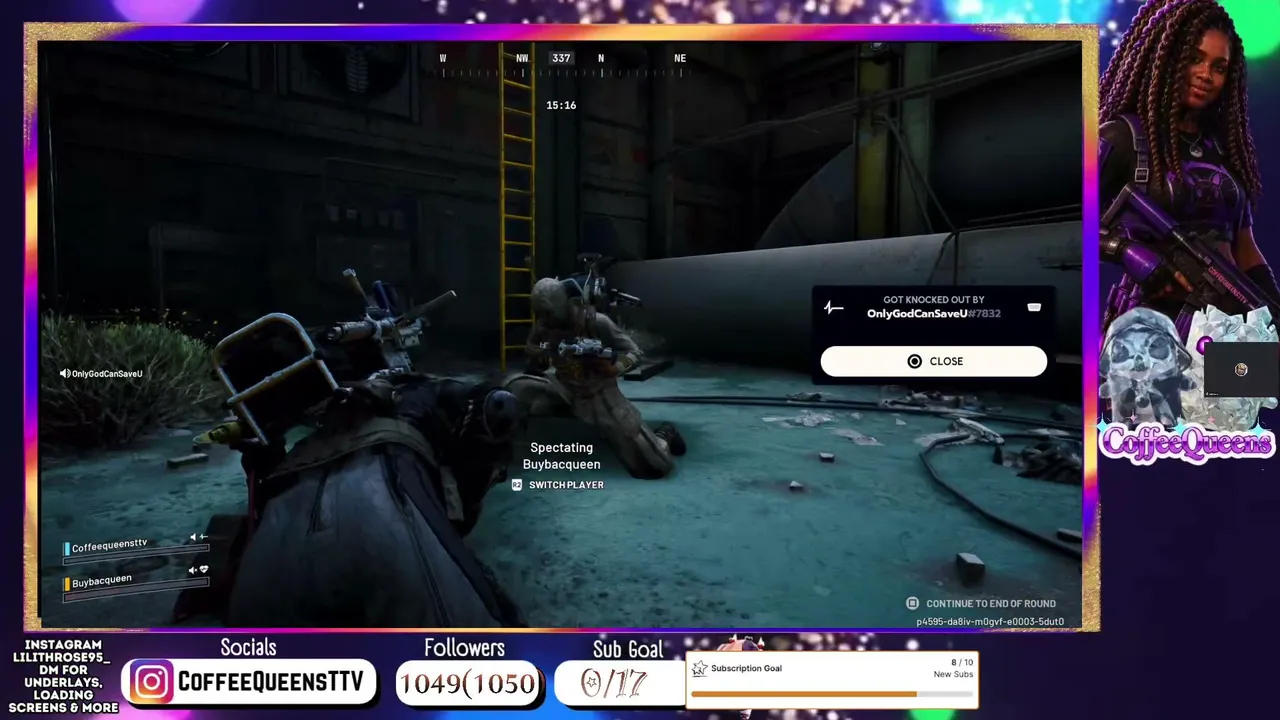
Task: Click the Buybacqueen health bar
Action: point(136,590)
